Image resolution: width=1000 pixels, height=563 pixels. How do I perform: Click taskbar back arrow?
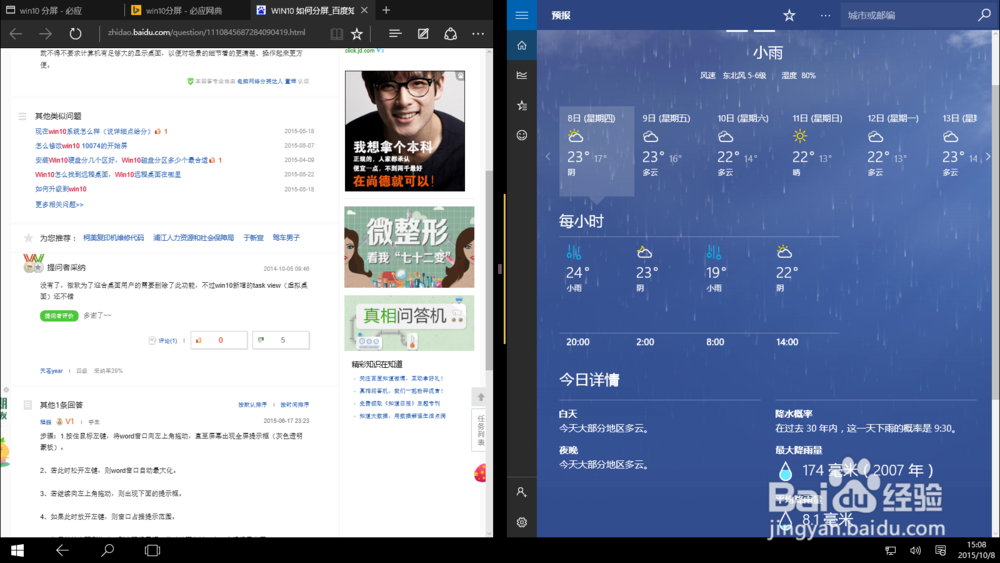point(62,550)
